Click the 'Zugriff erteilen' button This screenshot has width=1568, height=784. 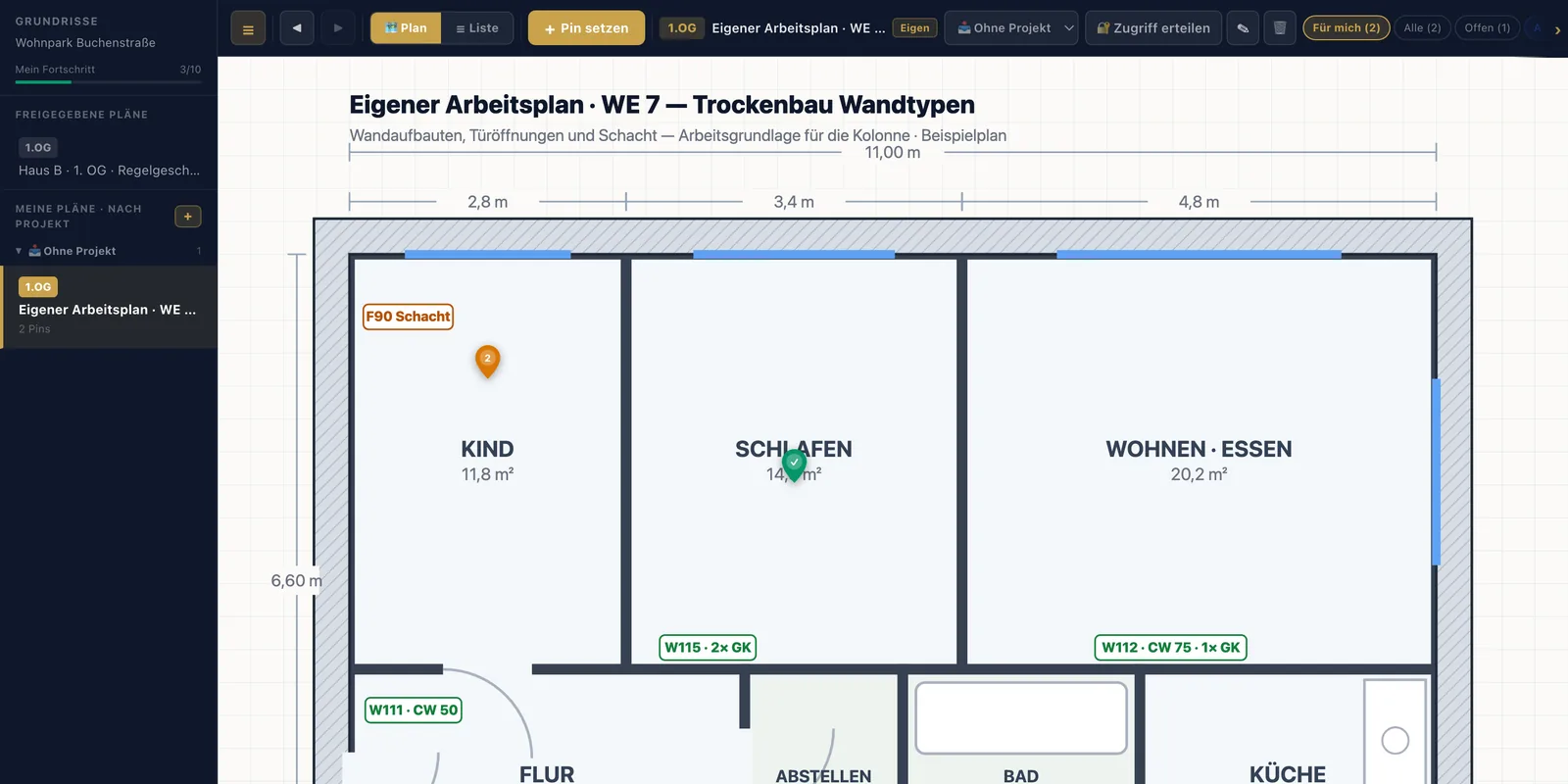tap(1153, 28)
